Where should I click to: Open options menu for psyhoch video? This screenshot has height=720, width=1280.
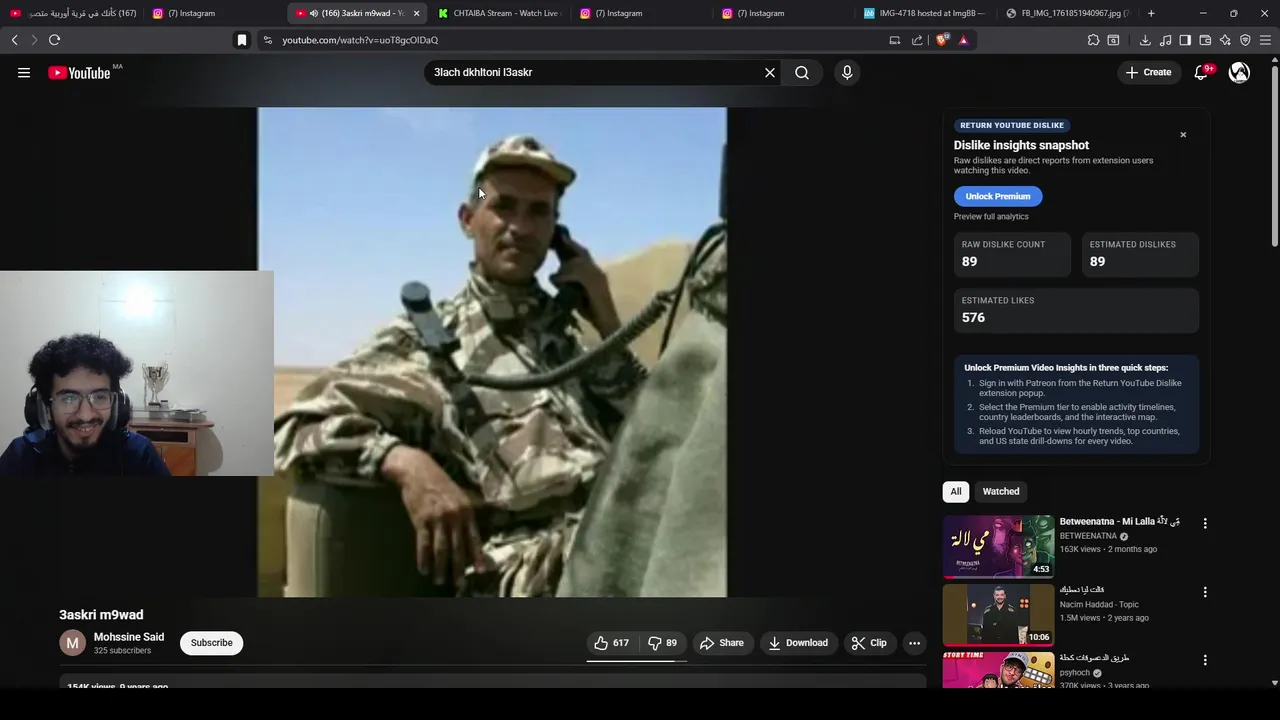tap(1205, 660)
